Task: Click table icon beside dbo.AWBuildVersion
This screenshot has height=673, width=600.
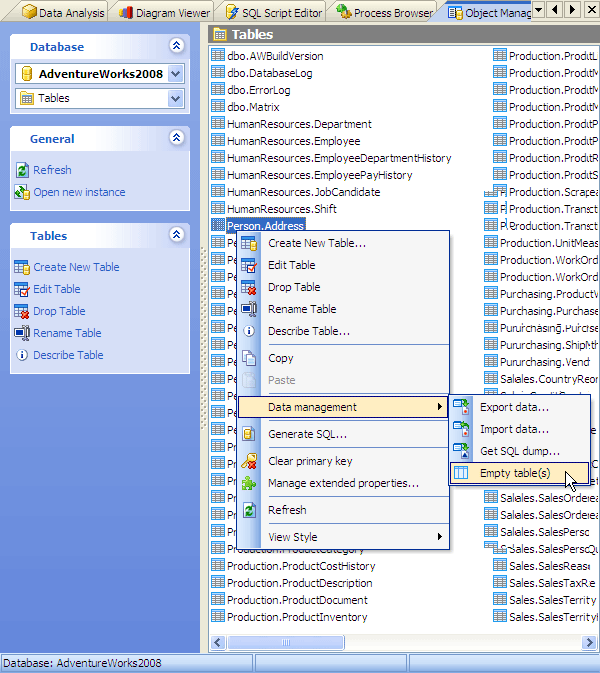Action: pyautogui.click(x=218, y=55)
